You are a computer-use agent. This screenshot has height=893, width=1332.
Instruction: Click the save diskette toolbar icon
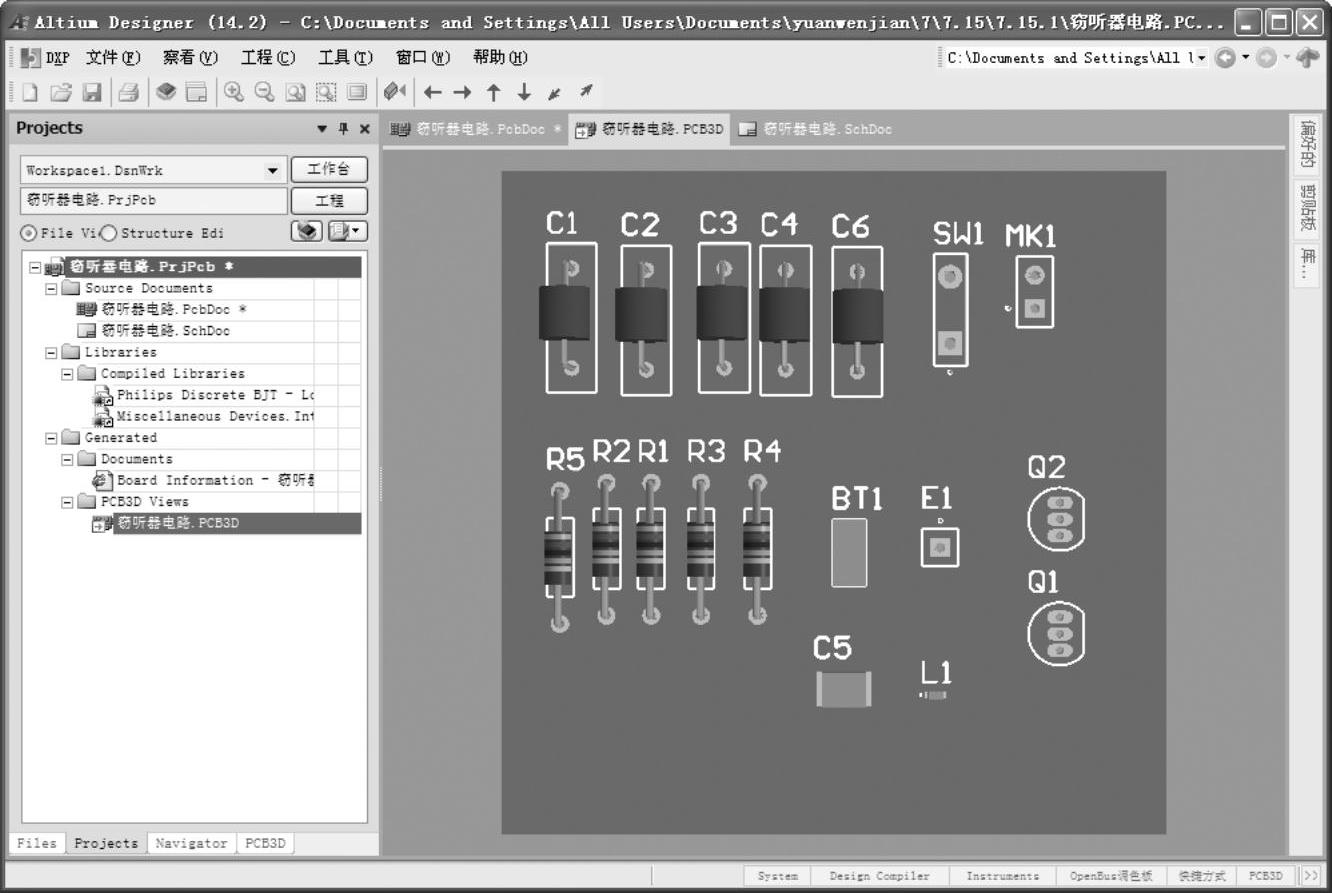92,92
